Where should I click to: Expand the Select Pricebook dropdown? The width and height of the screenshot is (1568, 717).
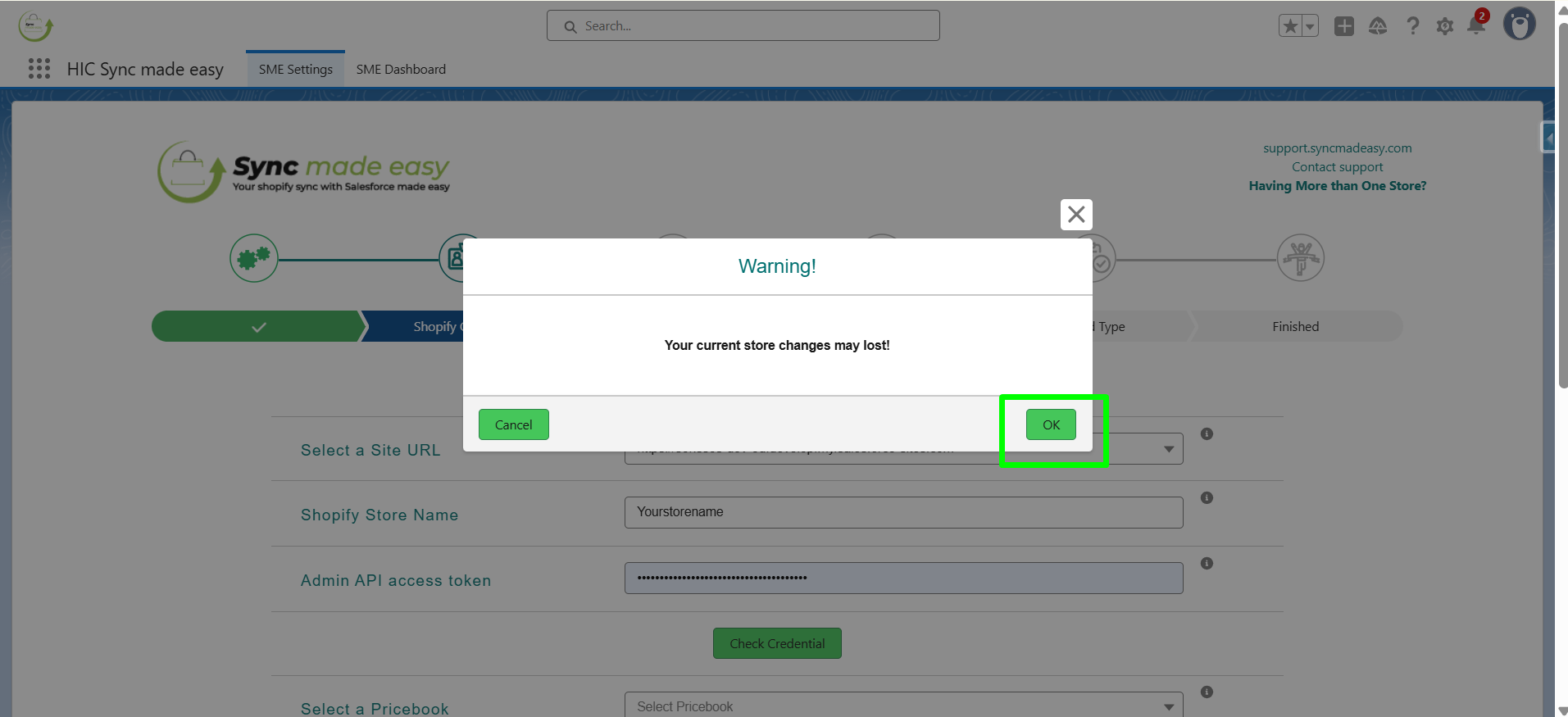903,706
